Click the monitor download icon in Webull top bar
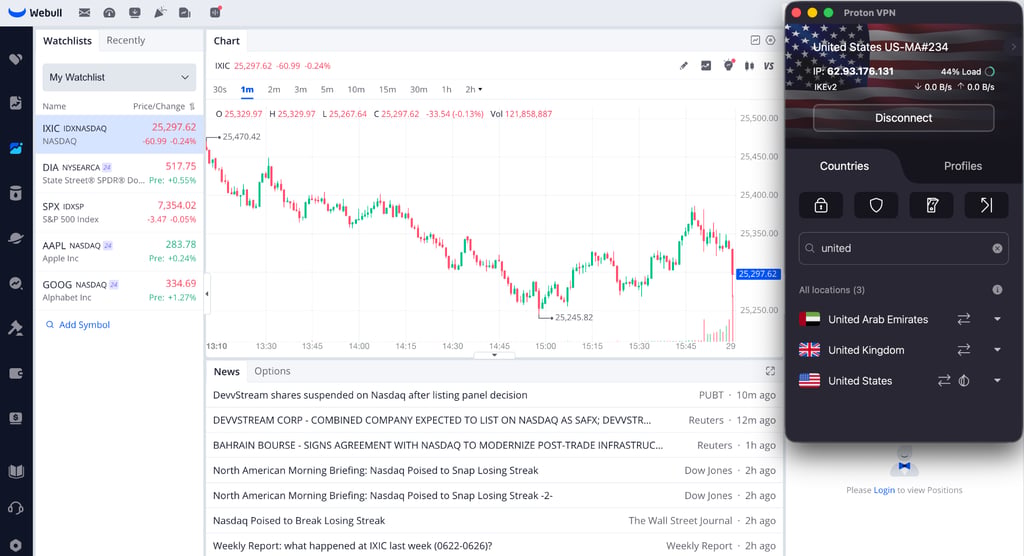1024x556 pixels. (135, 12)
